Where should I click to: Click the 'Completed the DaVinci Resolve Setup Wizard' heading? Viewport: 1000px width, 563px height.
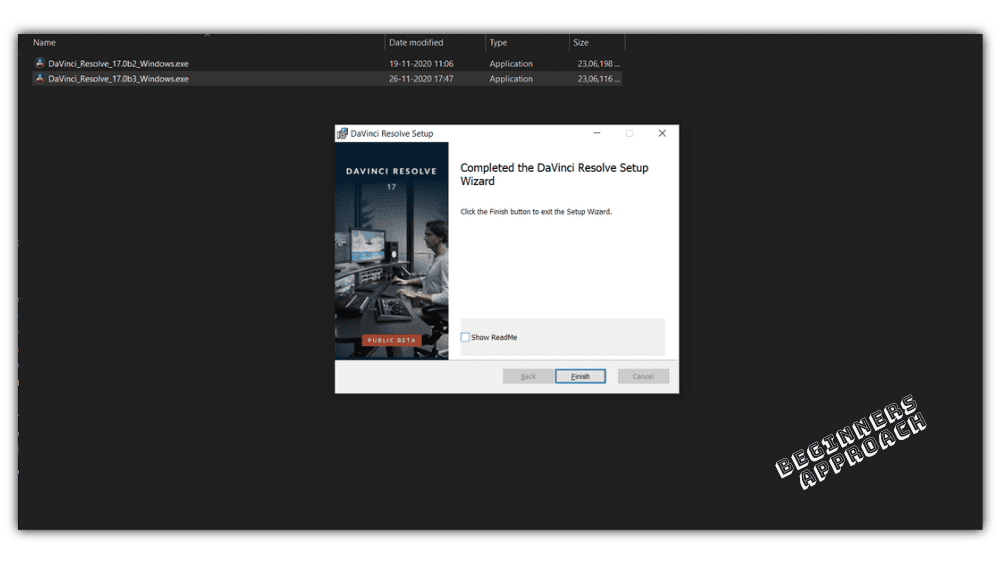pos(554,174)
